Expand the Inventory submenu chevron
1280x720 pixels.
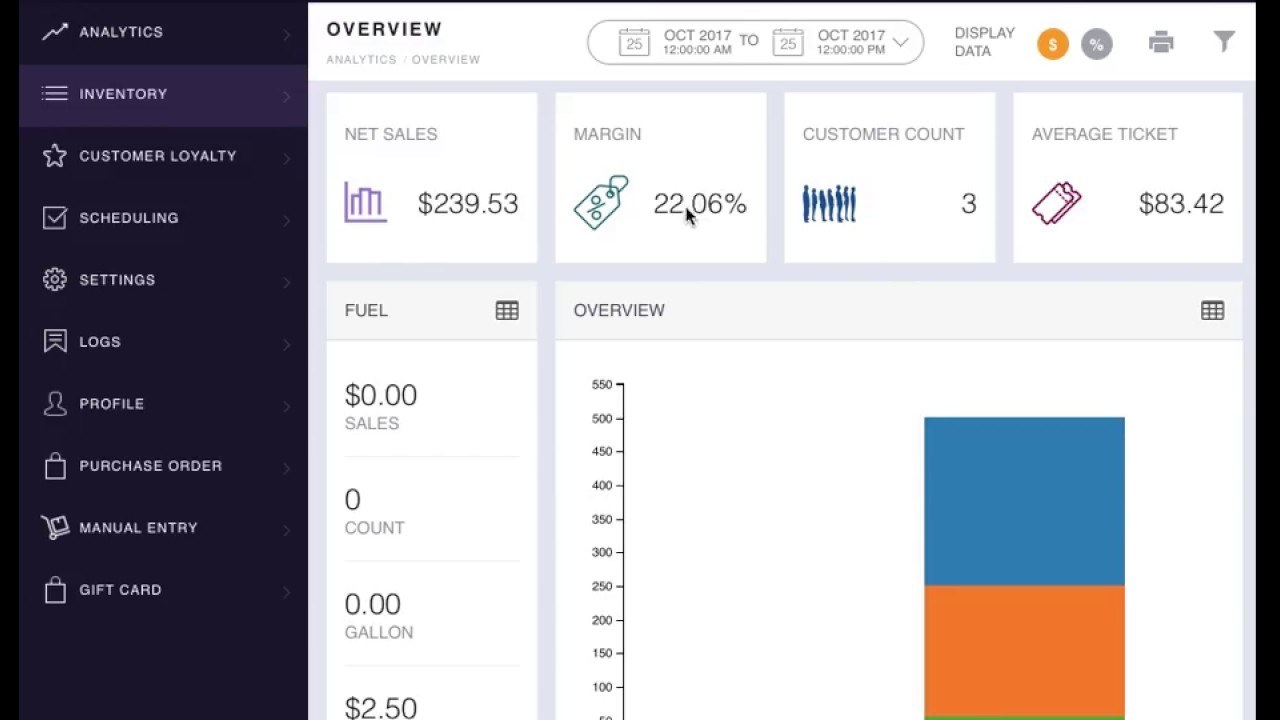(x=286, y=97)
